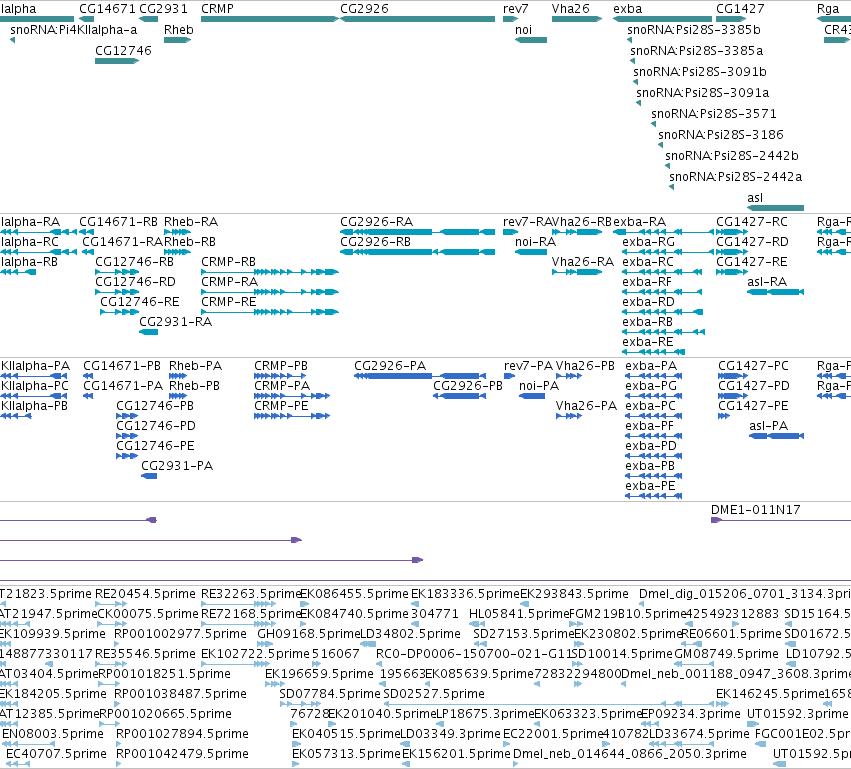The image size is (851, 769).
Task: Click the exba-RG transcript label
Action: [x=648, y=241]
